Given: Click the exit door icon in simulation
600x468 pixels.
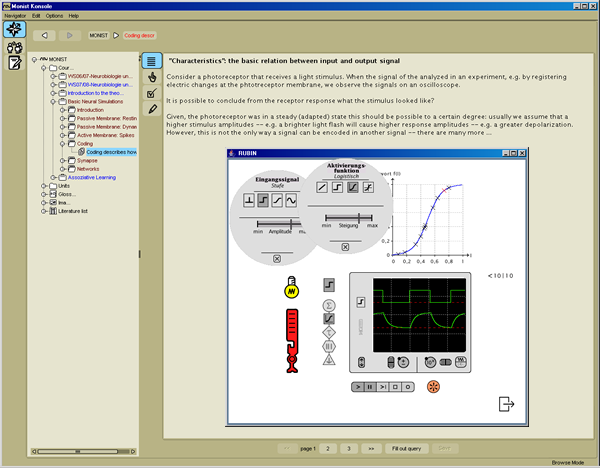Looking at the screenshot, I should (x=507, y=404).
